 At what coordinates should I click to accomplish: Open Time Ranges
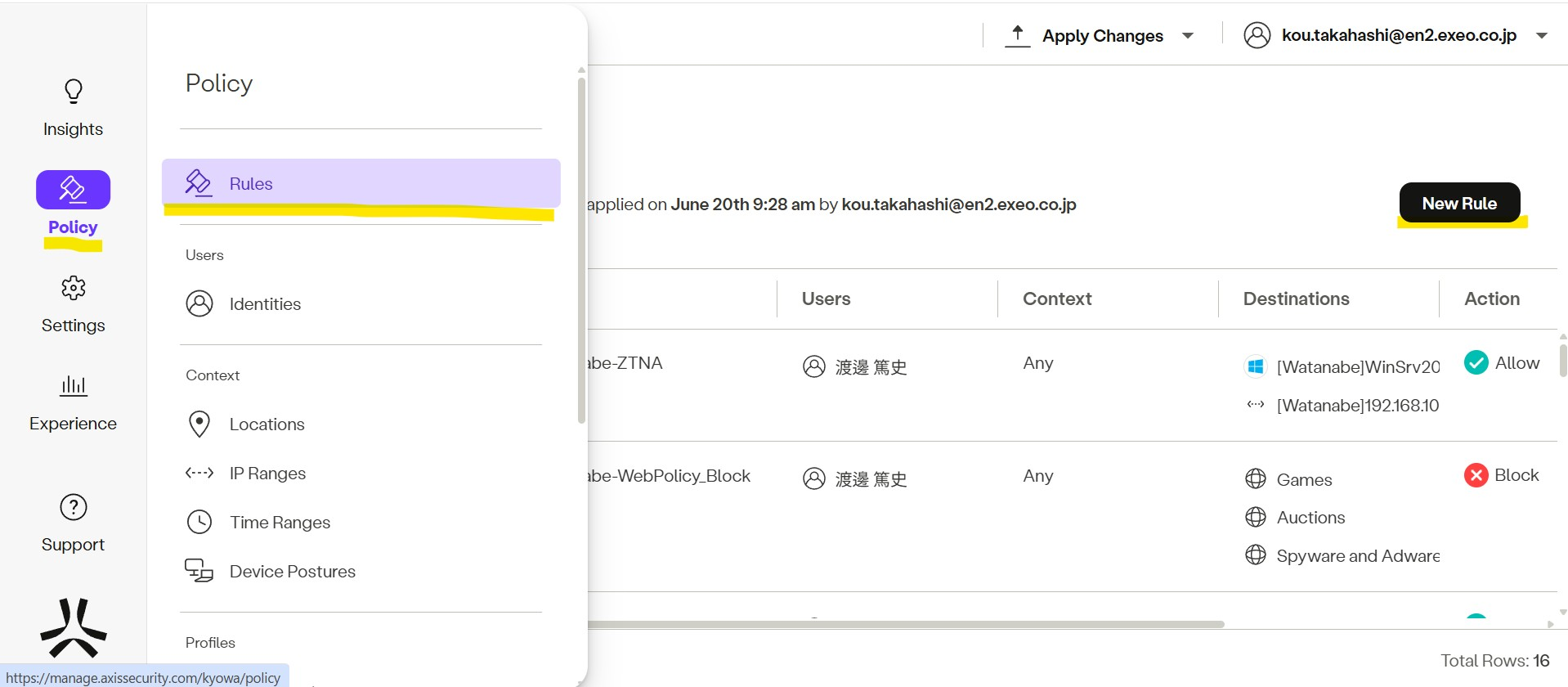280,523
